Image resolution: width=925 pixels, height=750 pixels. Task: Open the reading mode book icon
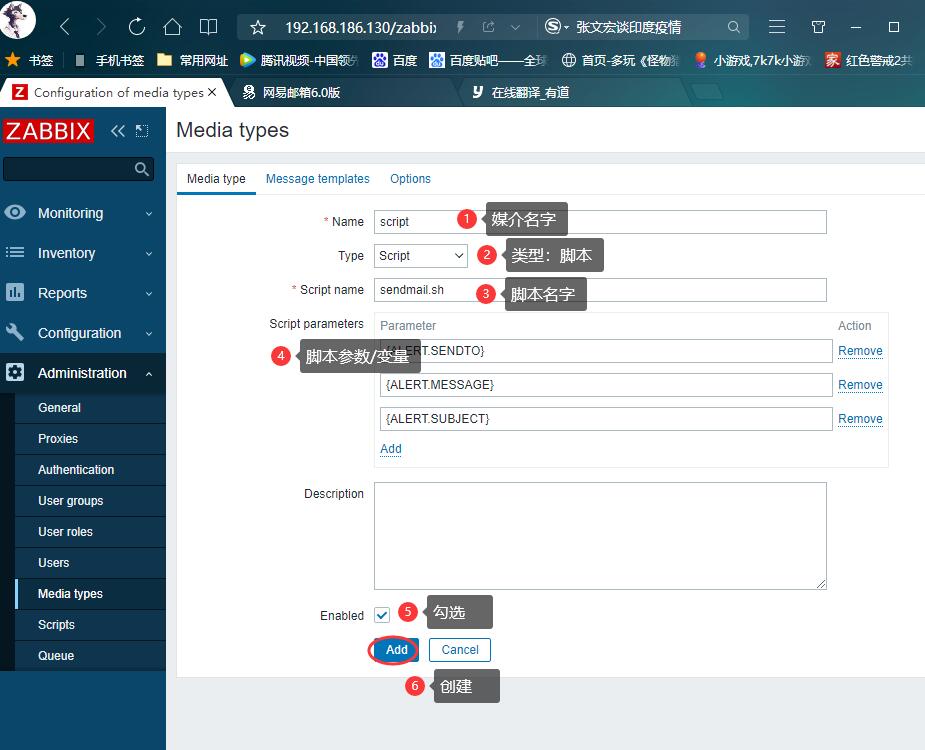(x=208, y=27)
